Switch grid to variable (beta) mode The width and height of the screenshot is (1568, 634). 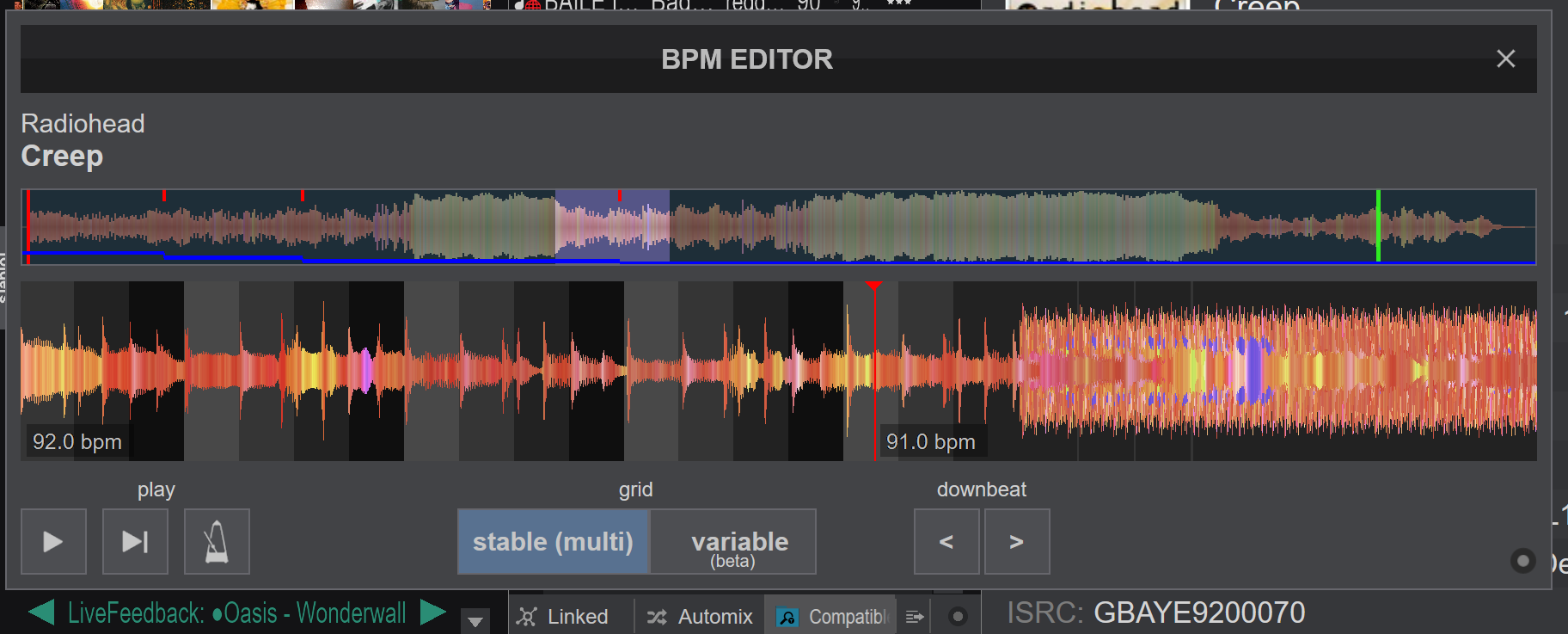[733, 541]
